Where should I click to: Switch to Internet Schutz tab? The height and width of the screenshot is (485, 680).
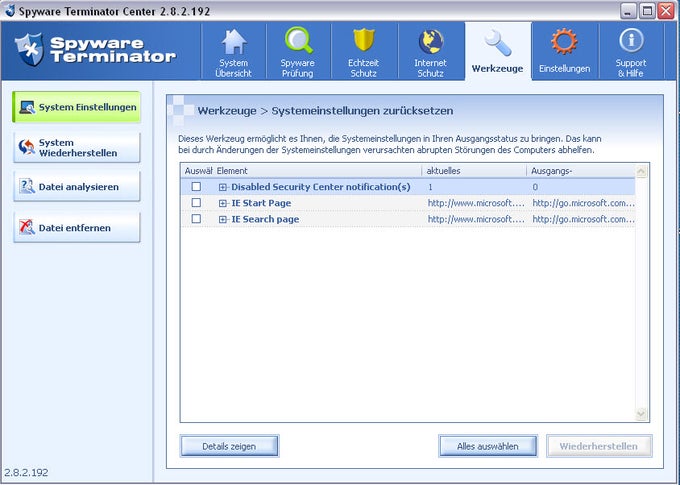click(431, 52)
